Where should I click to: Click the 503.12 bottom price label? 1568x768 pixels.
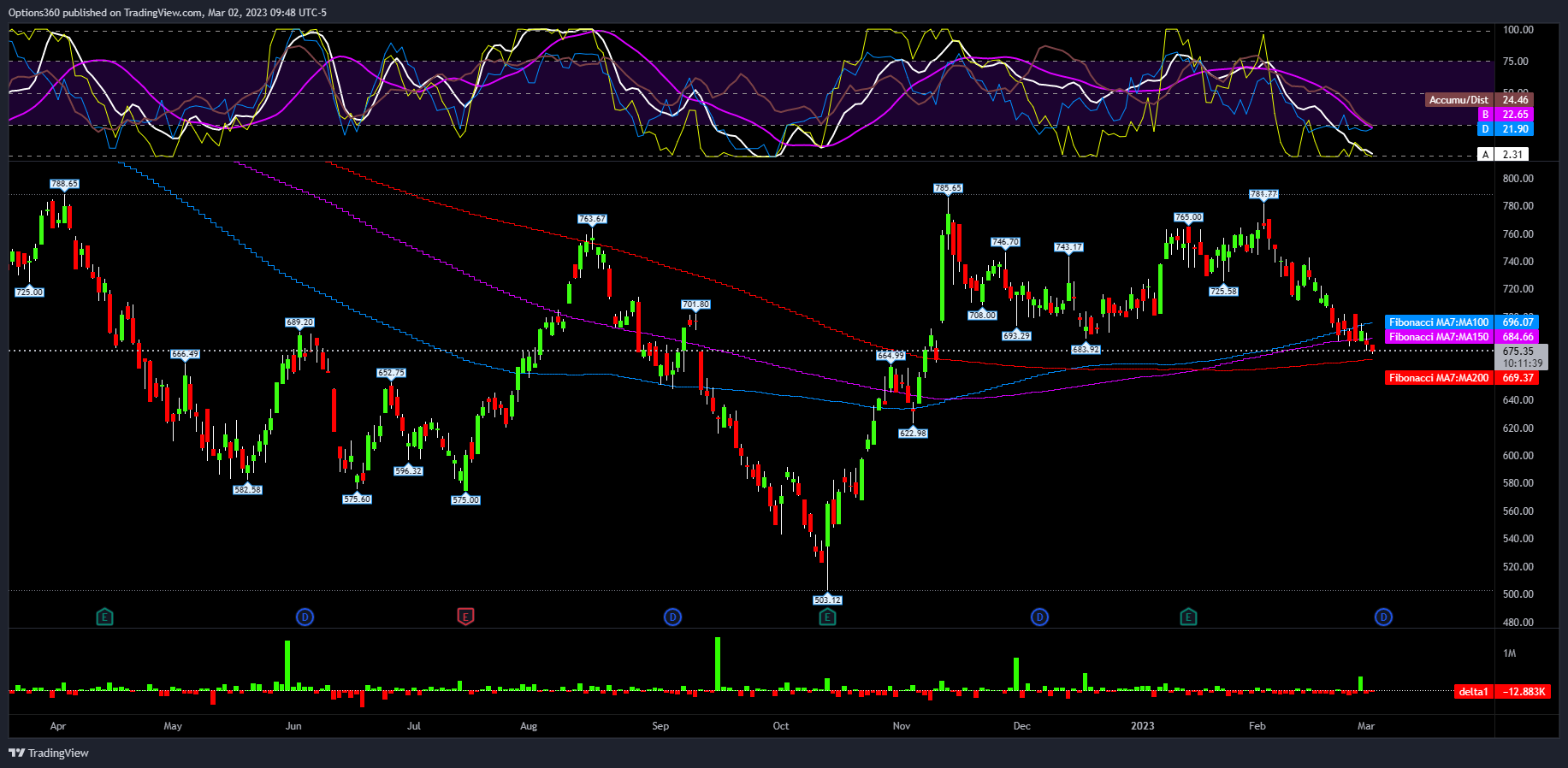pyautogui.click(x=827, y=600)
